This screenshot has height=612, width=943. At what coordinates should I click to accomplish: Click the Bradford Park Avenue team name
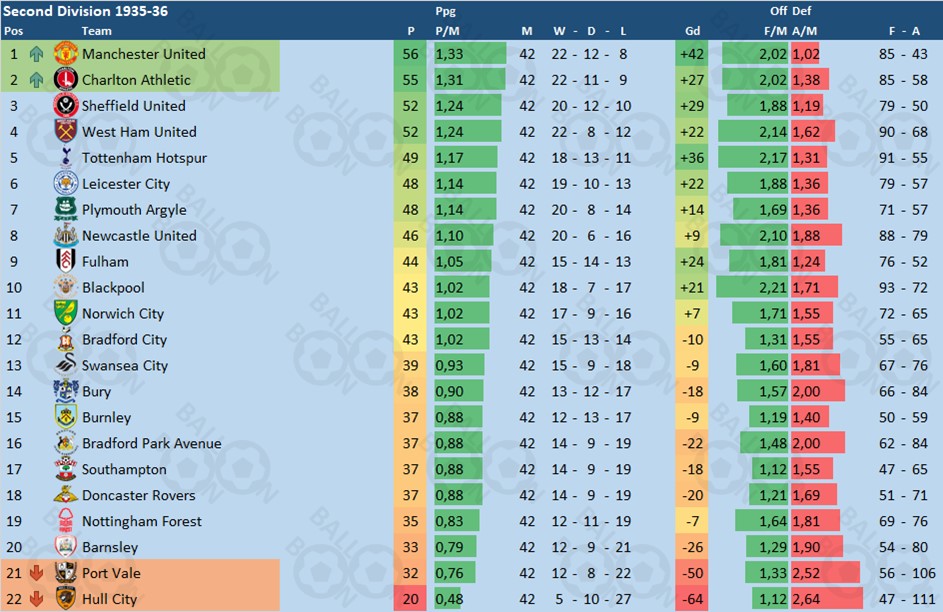coord(152,443)
